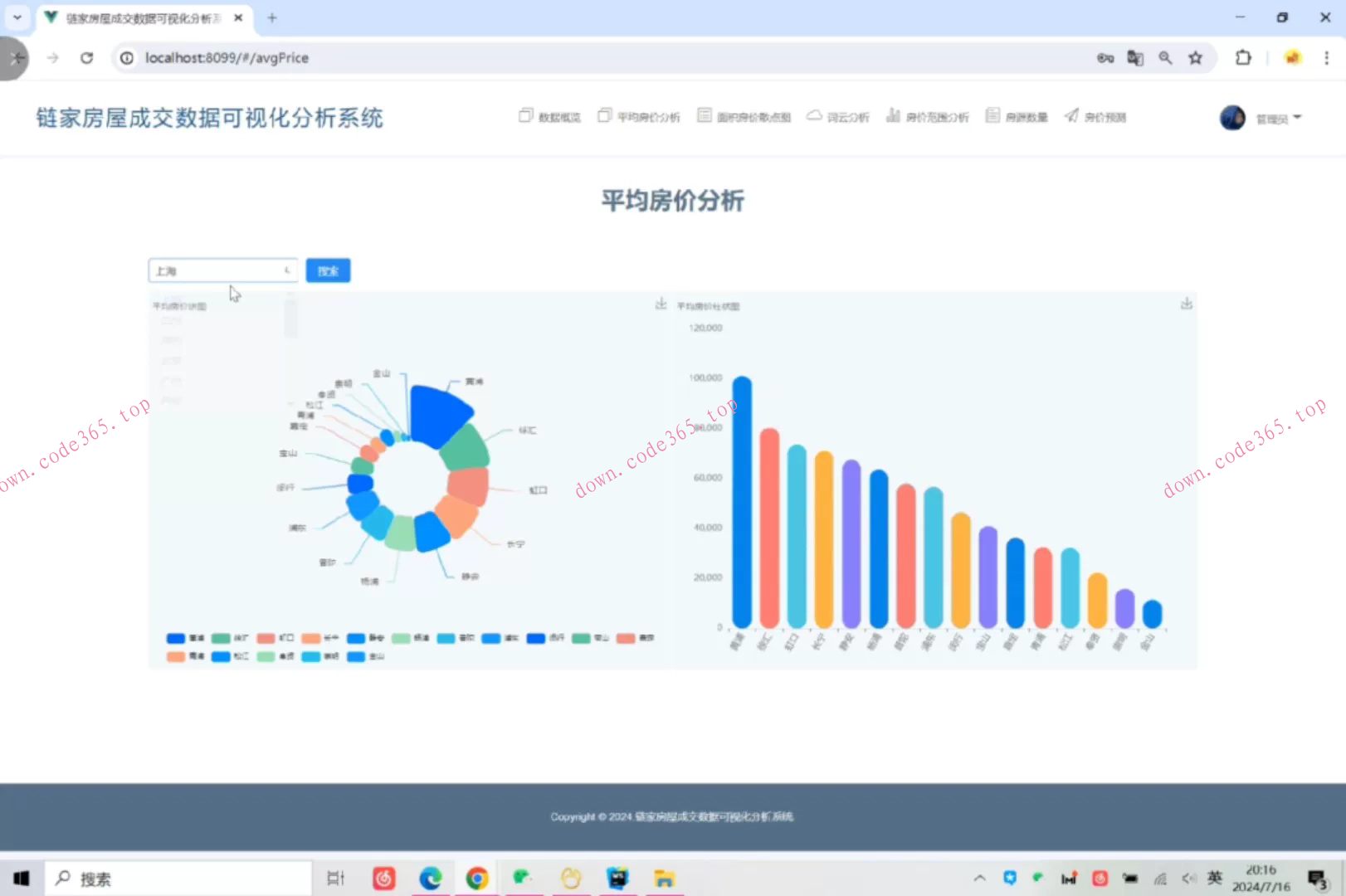Click the 链家房屋成交数据可视化分析系统 site title
Screen dimensions: 1346x896
[209, 118]
